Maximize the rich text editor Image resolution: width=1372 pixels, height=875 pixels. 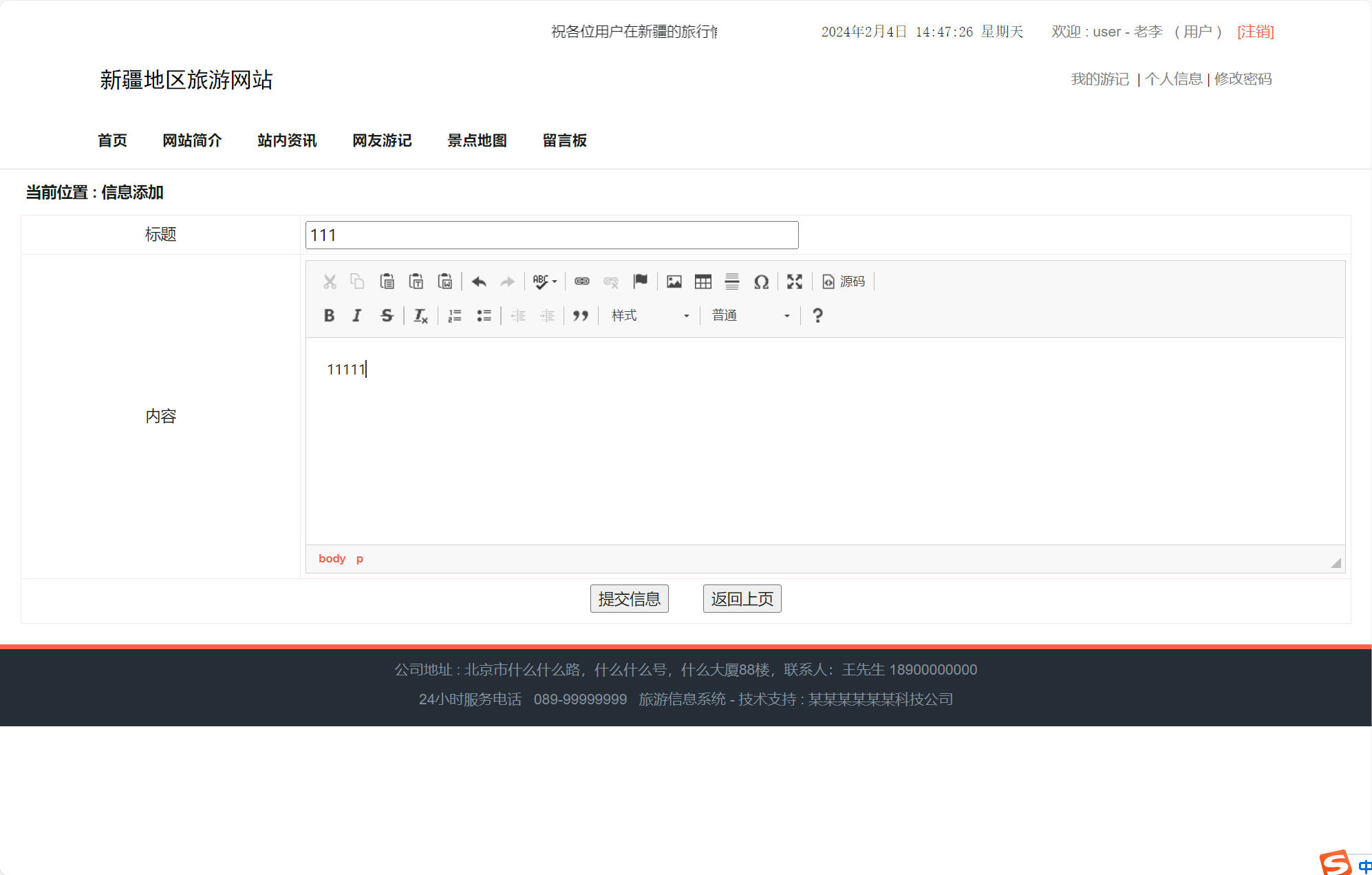click(x=795, y=282)
